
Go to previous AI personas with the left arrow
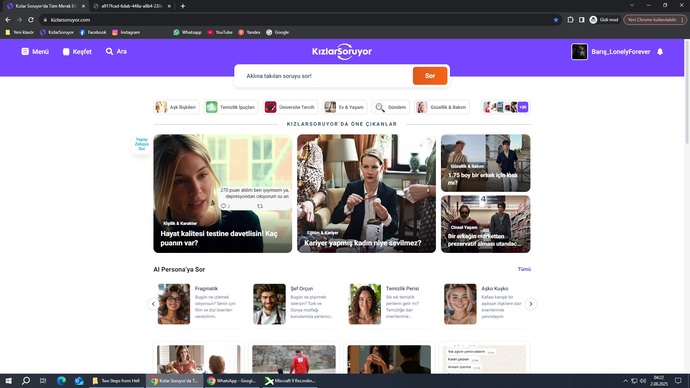(153, 304)
